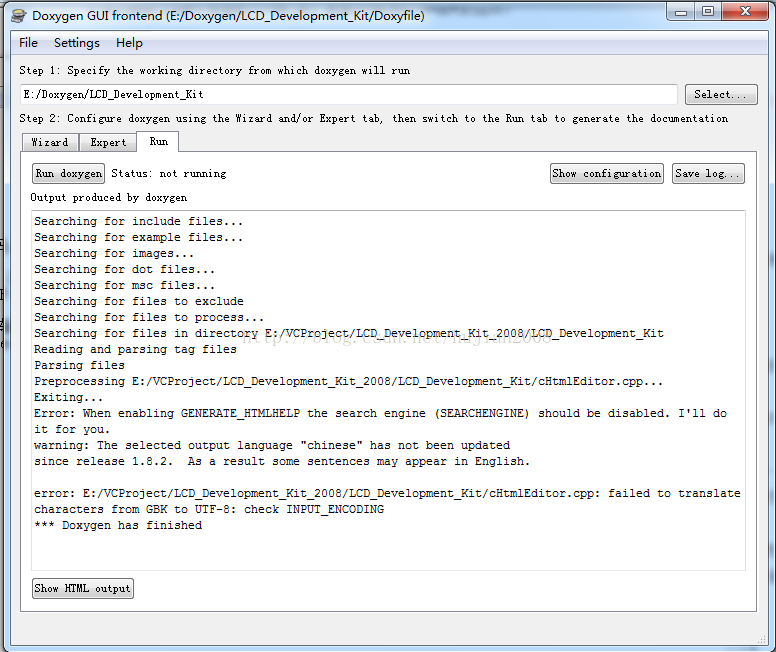
Task: Open the File menu
Action: (28, 43)
